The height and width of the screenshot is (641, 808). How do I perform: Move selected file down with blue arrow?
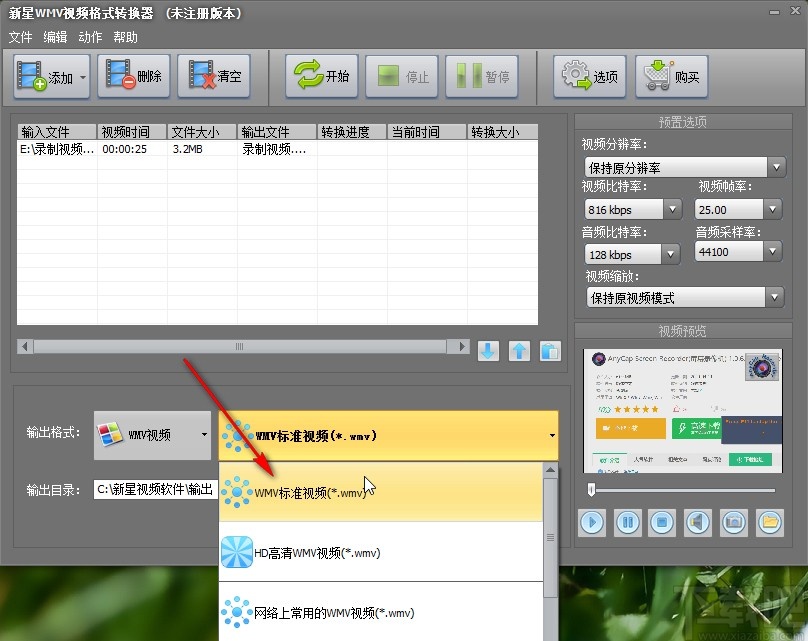pos(488,351)
